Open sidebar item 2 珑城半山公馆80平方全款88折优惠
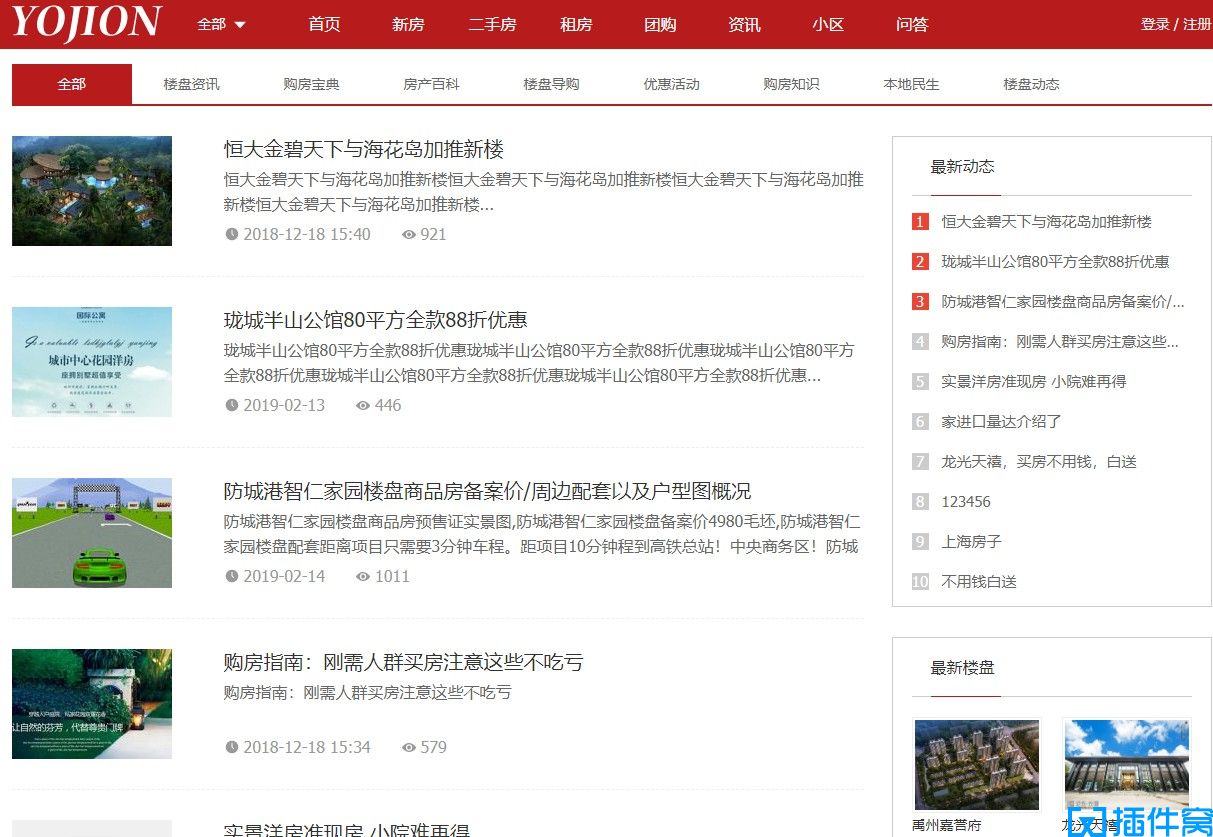 [x=1055, y=262]
